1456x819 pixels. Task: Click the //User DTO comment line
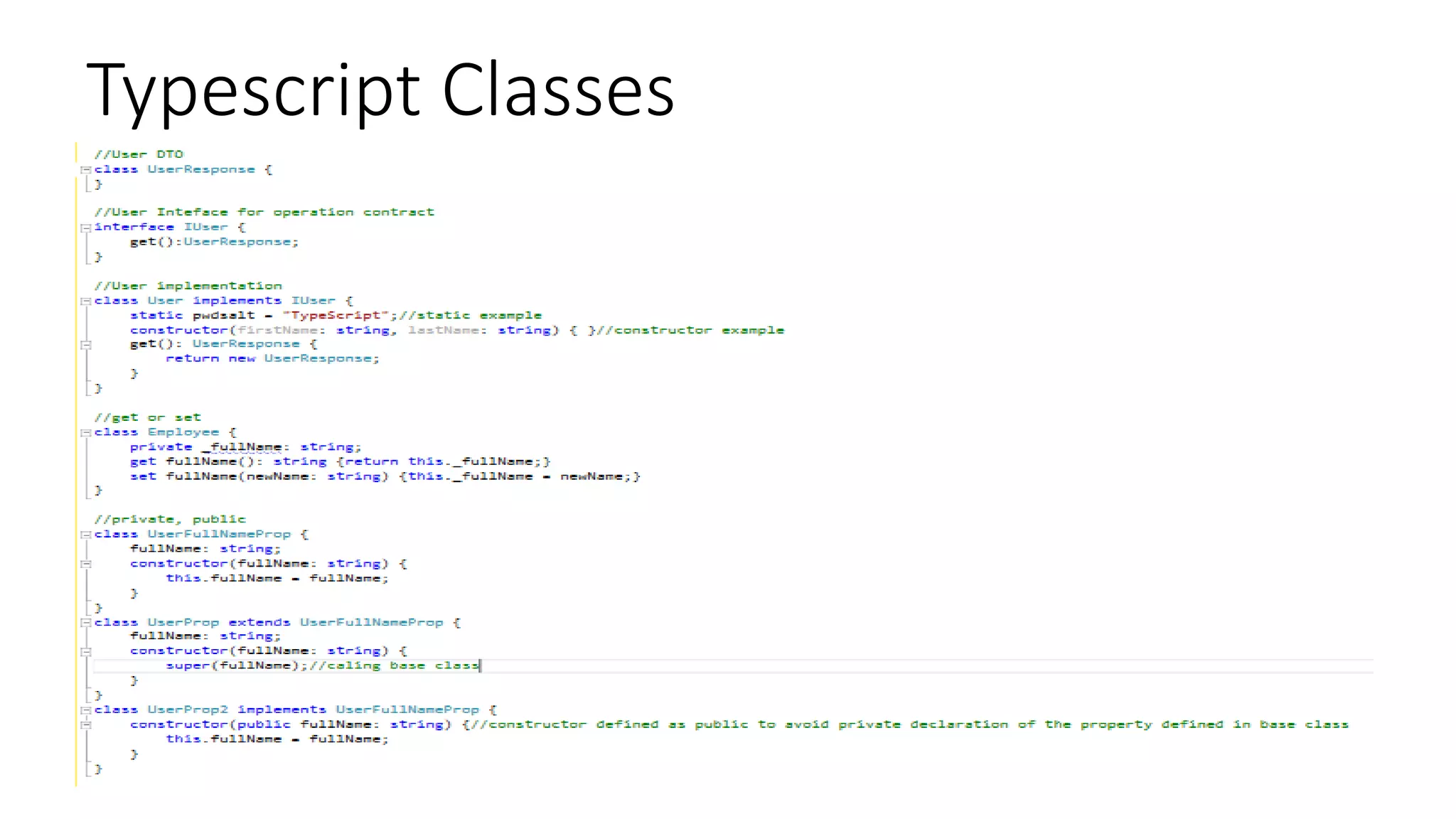139,154
